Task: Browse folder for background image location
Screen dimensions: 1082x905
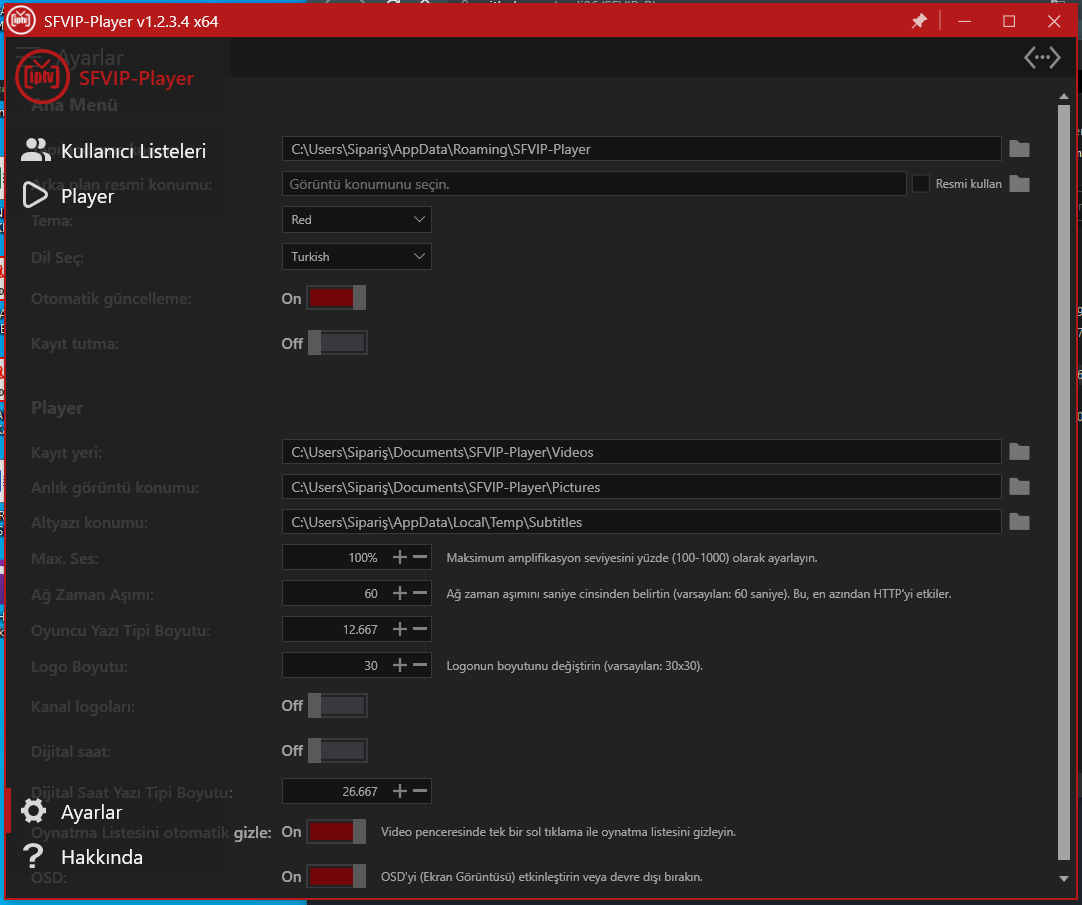Action: click(x=1019, y=184)
